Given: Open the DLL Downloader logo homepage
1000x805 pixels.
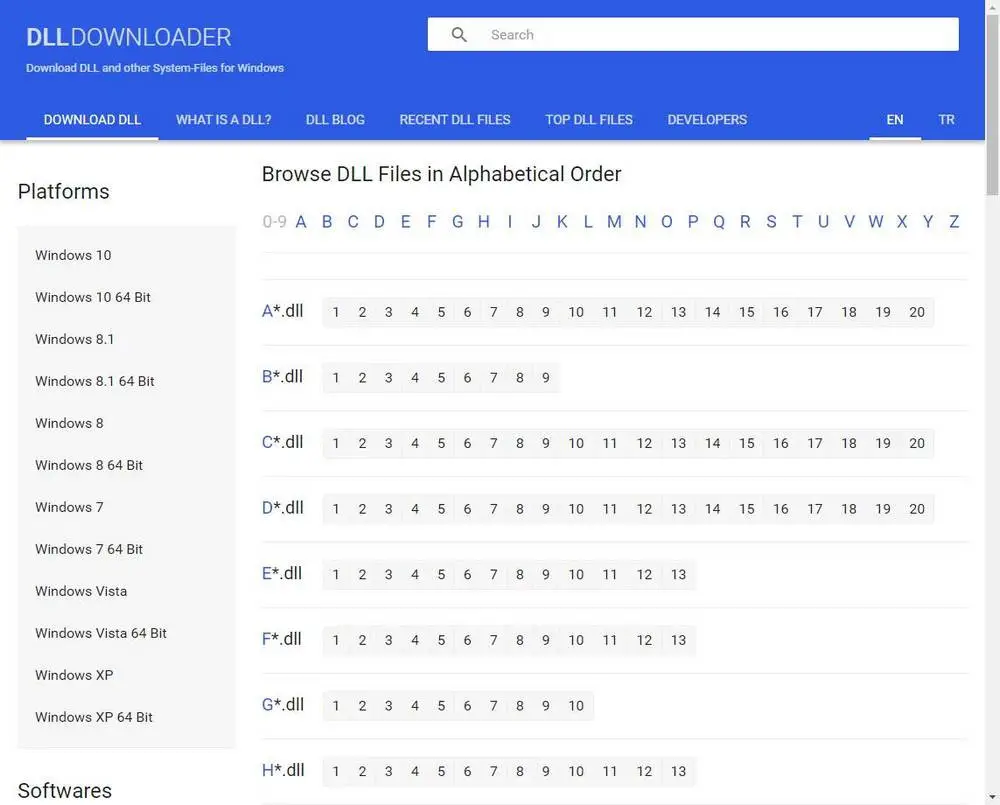Looking at the screenshot, I should pyautogui.click(x=129, y=37).
